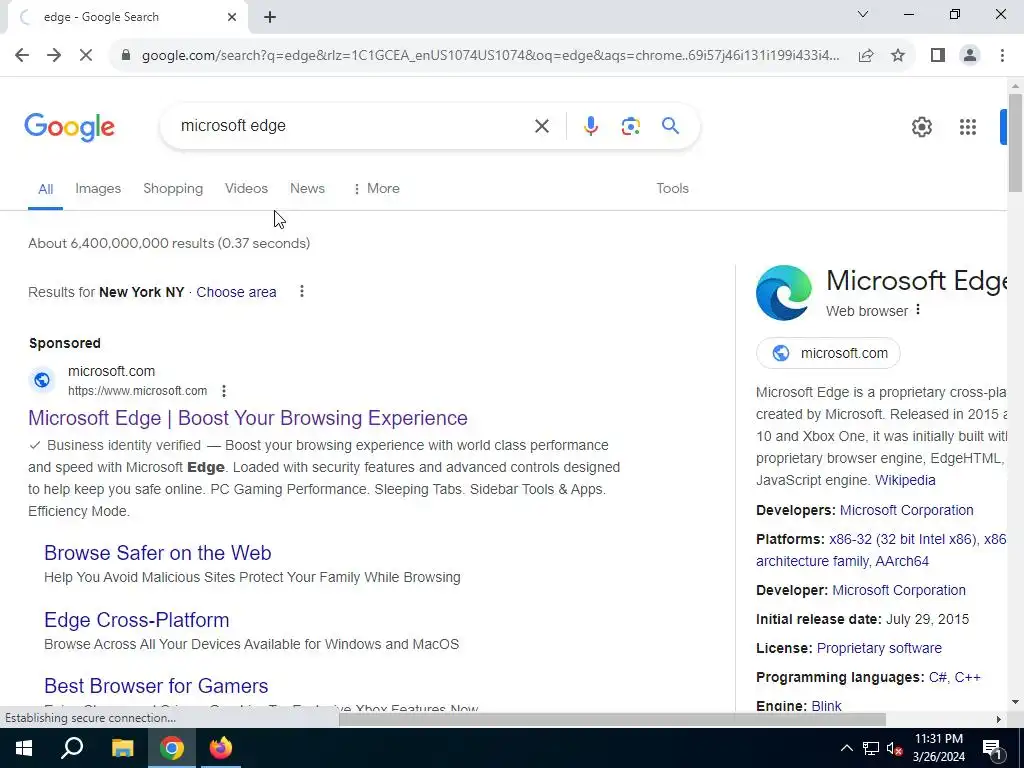The height and width of the screenshot is (768, 1024).
Task: Select the All results tab
Action: 45,189
